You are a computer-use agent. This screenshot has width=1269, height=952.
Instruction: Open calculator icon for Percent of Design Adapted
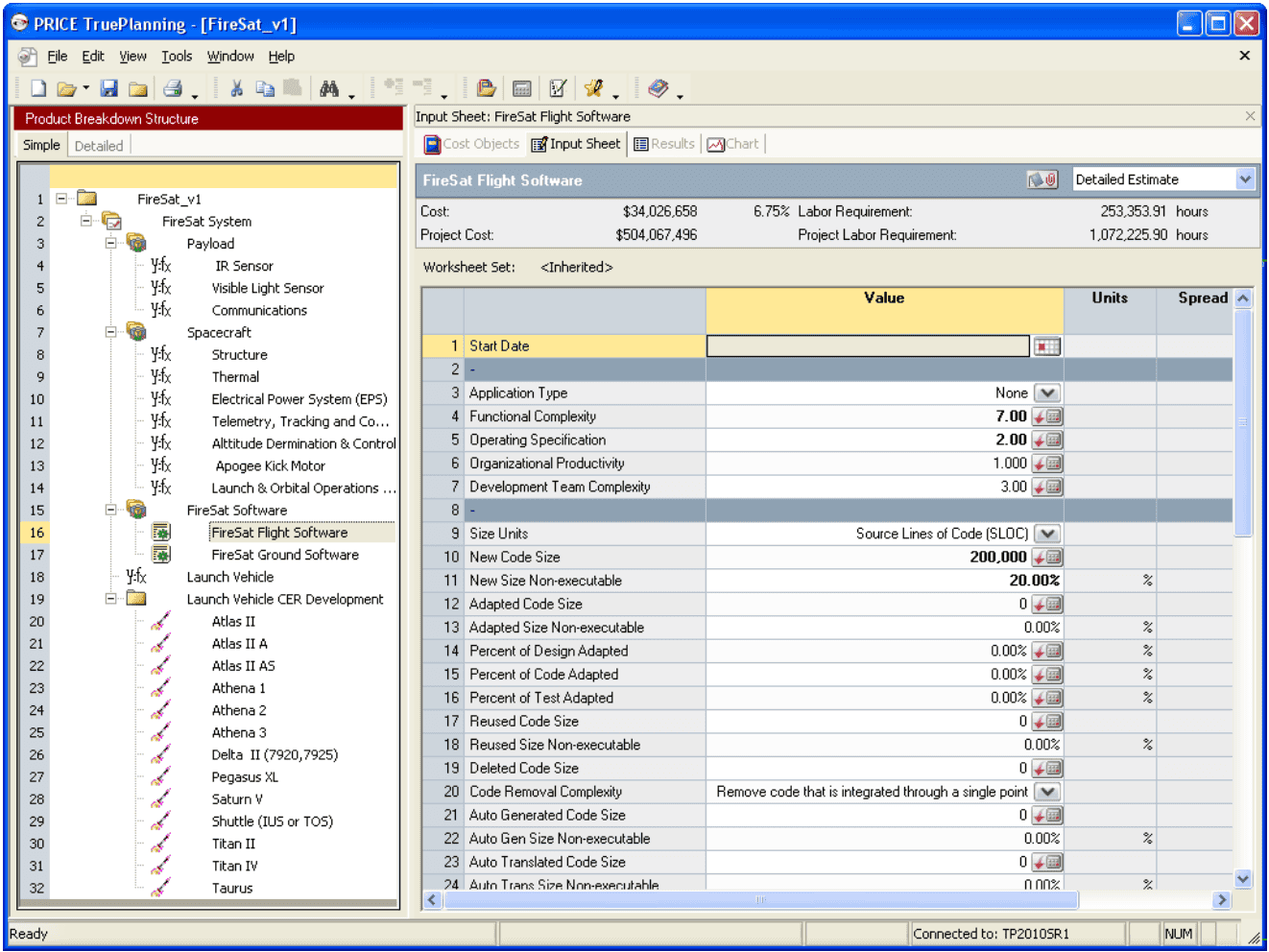pos(1047,651)
